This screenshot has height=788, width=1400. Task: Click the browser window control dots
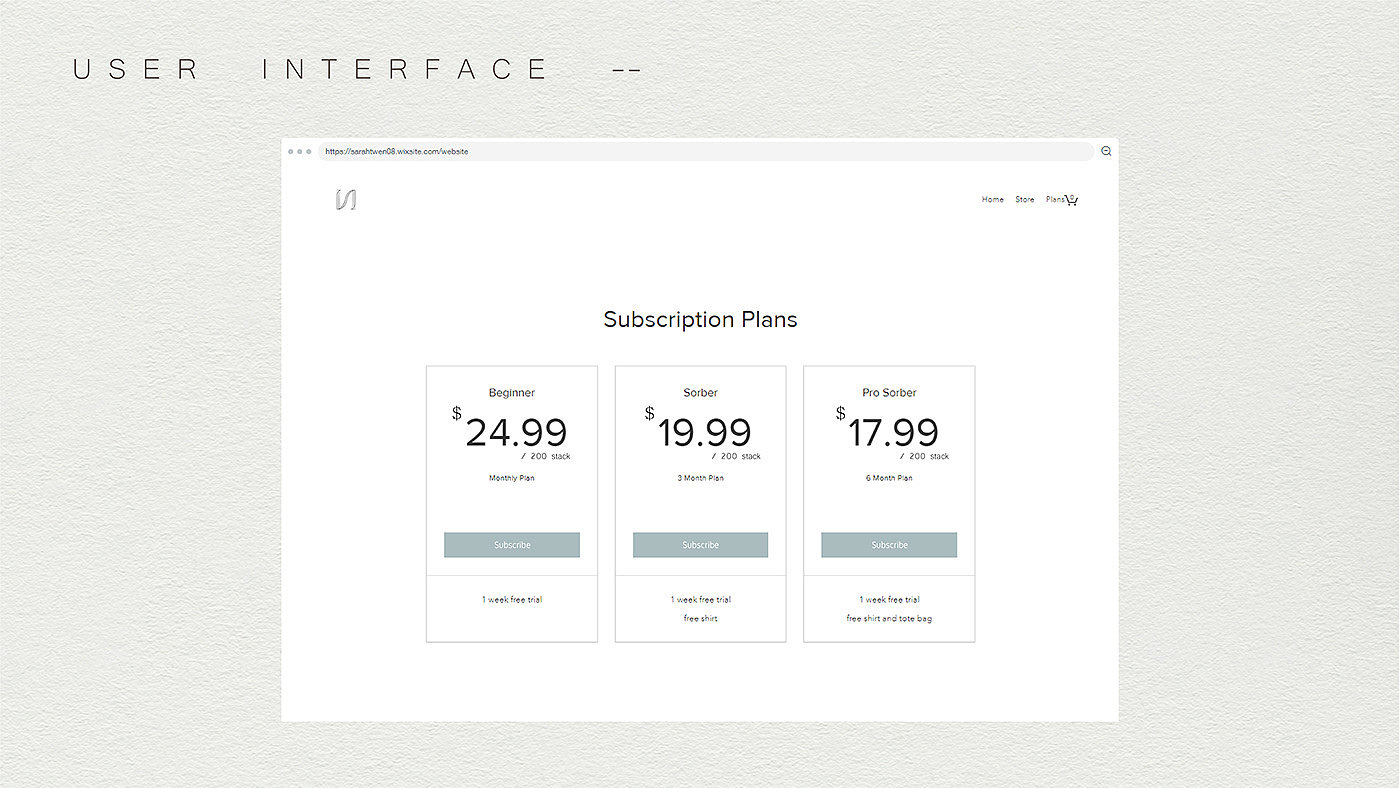click(299, 152)
